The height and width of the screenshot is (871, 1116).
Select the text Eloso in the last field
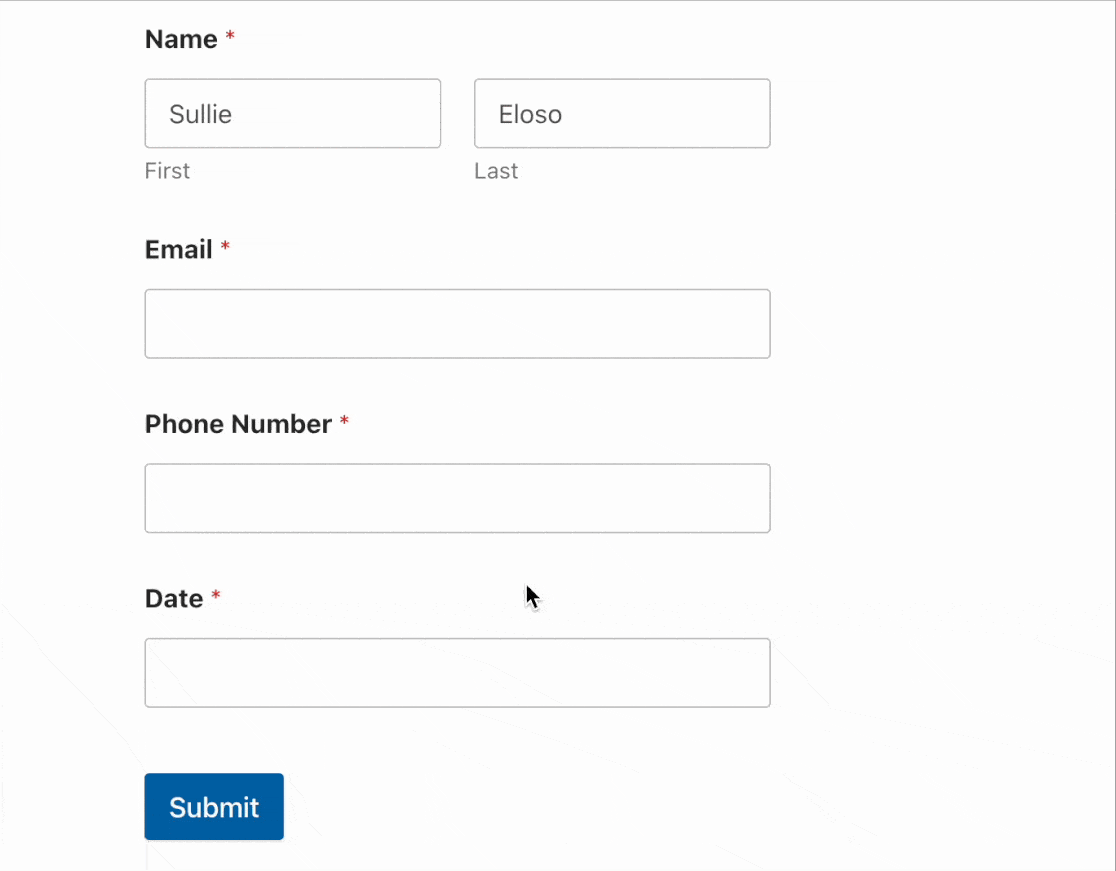click(x=530, y=114)
